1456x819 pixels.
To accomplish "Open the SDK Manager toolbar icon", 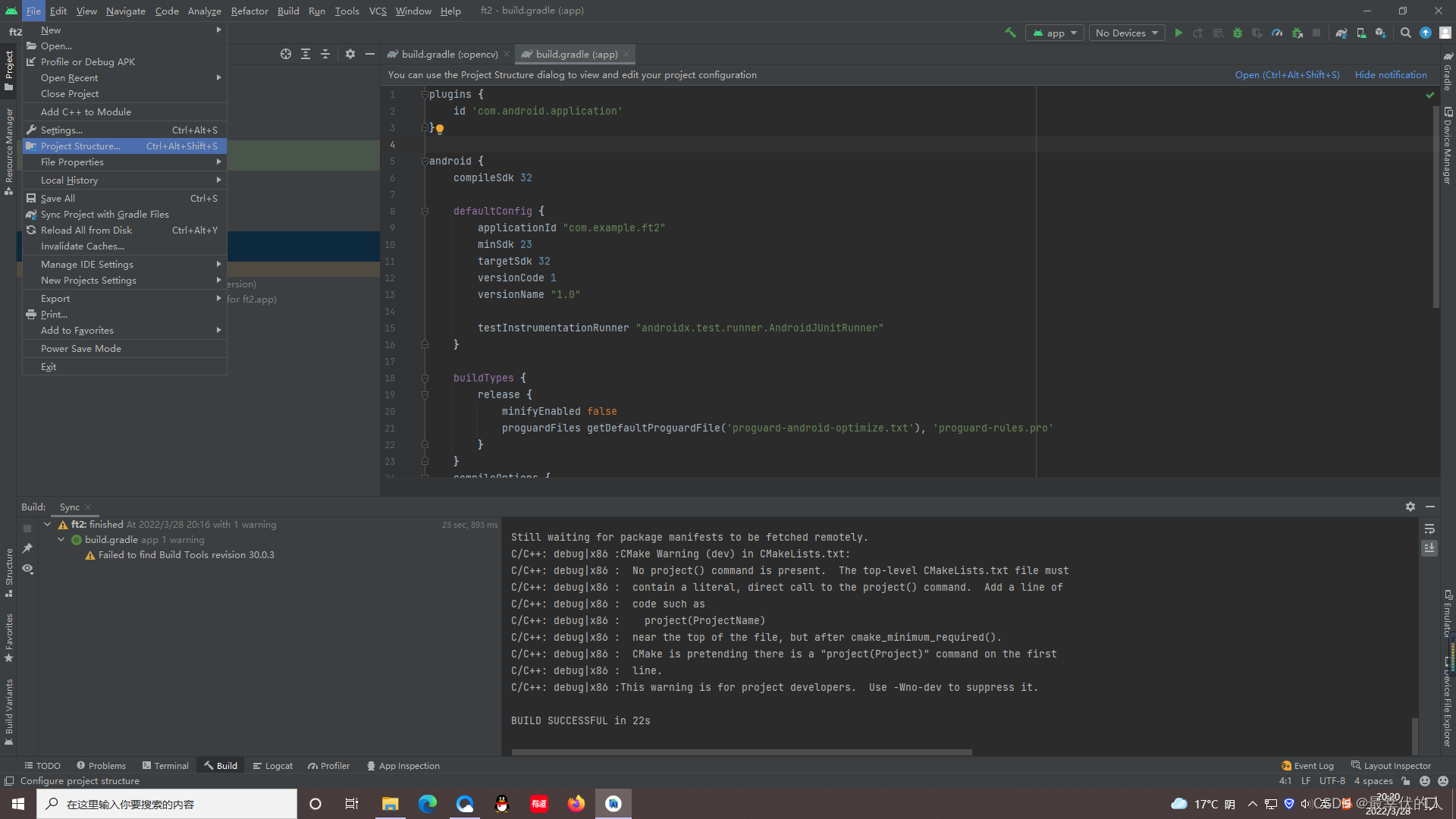I will (x=1380, y=33).
